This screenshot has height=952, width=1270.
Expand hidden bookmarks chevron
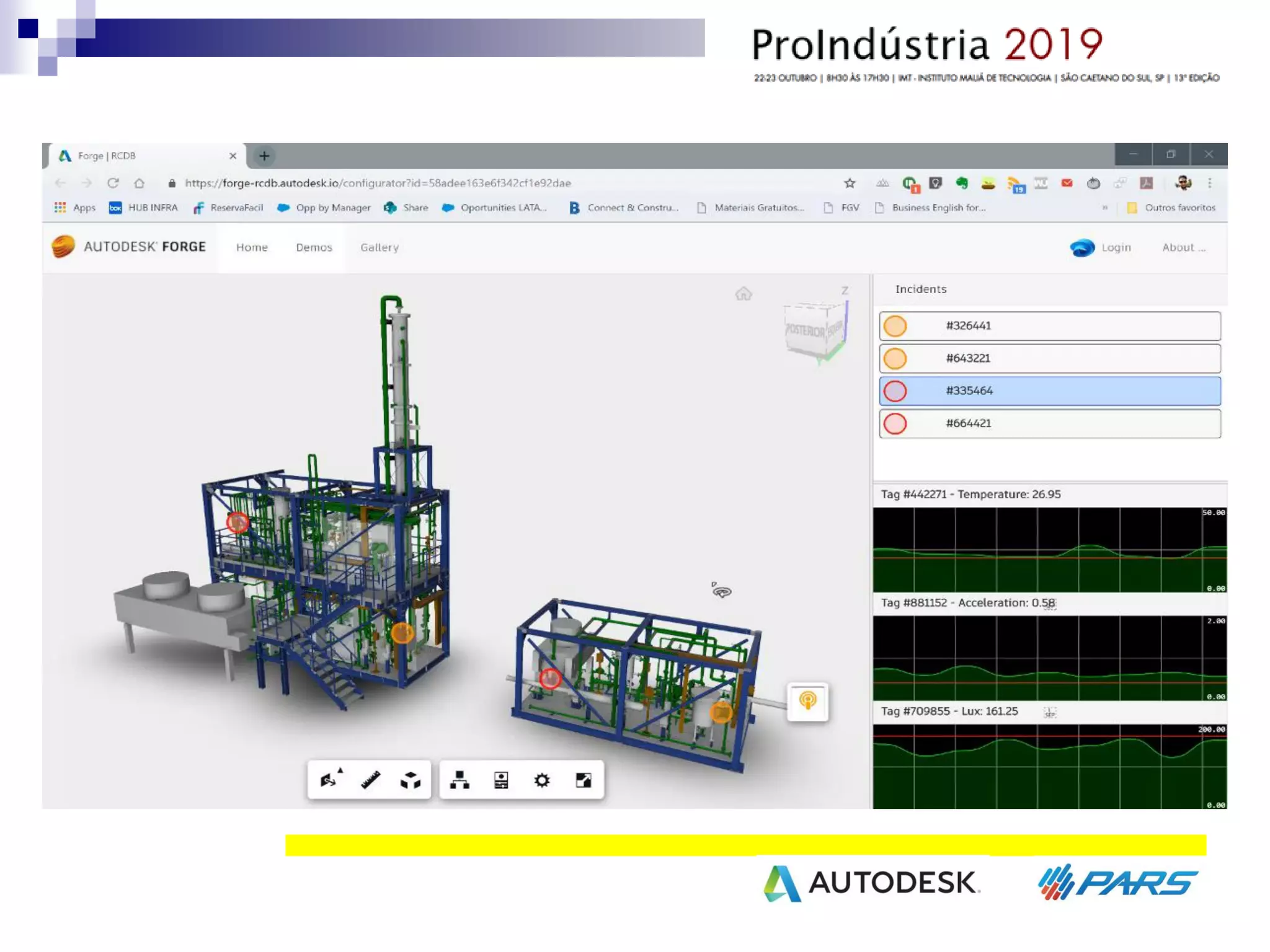1104,208
